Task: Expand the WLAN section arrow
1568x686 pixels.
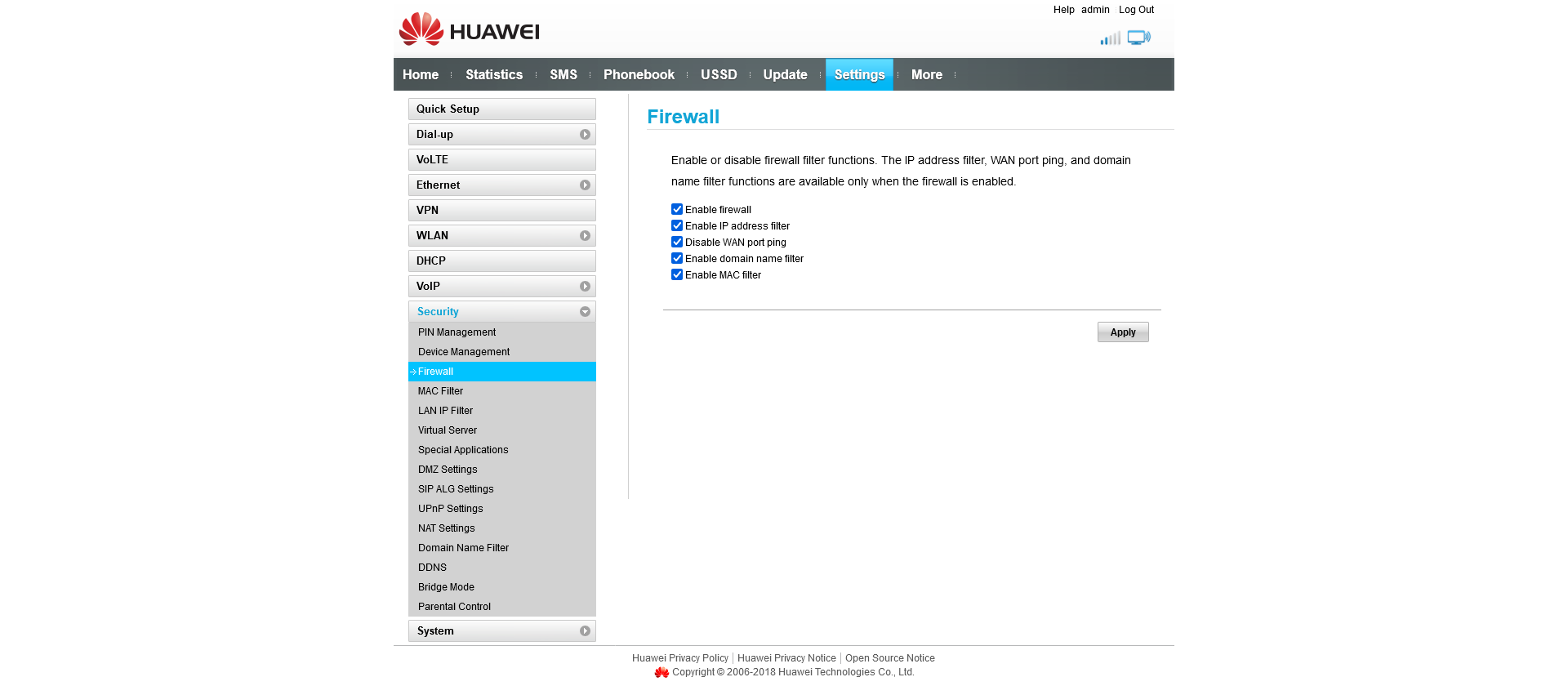Action: pyautogui.click(x=585, y=235)
